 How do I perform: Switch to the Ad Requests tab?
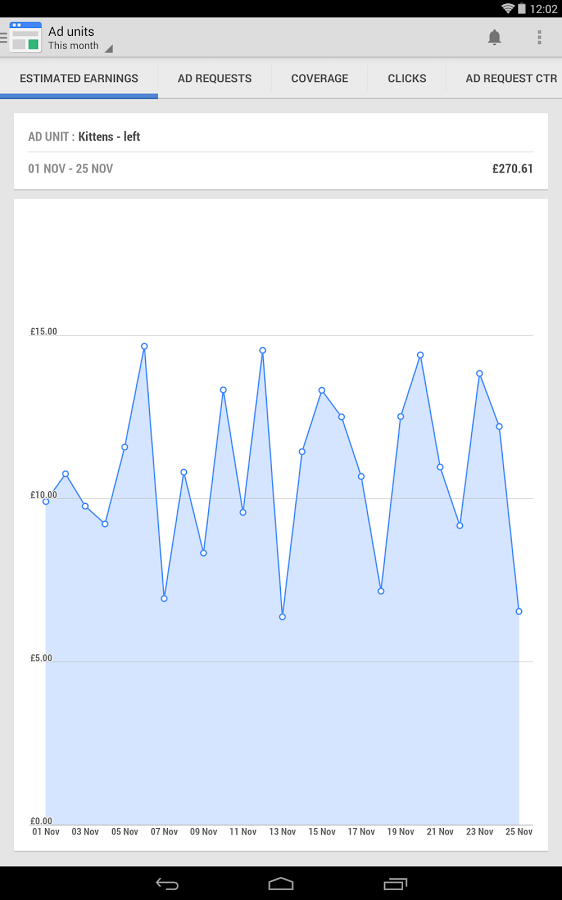tap(215, 78)
